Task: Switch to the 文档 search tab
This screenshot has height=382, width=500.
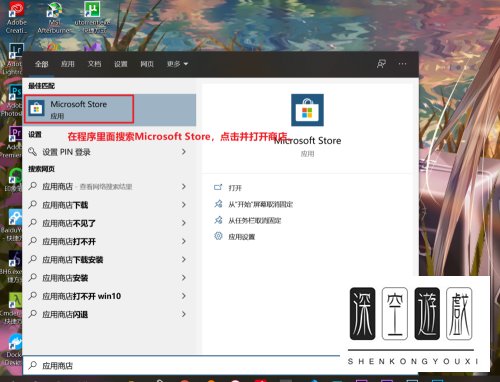Action: pos(94,64)
